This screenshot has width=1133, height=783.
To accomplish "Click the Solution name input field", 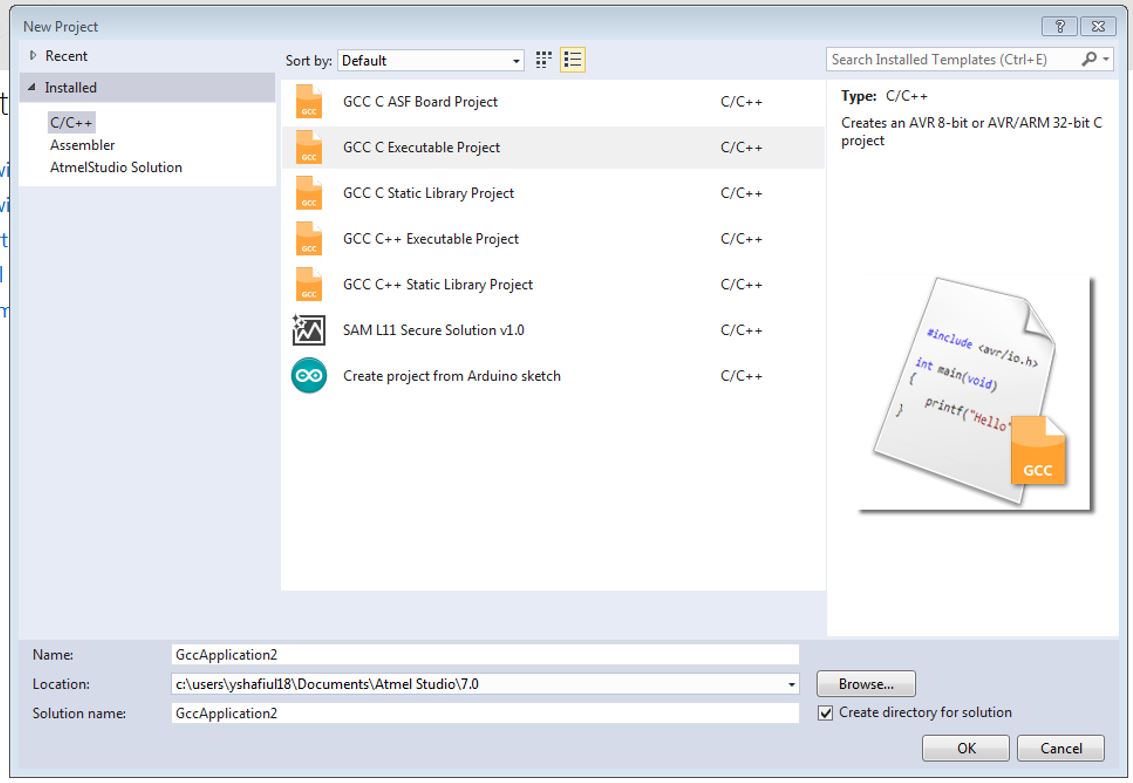I will click(x=485, y=713).
